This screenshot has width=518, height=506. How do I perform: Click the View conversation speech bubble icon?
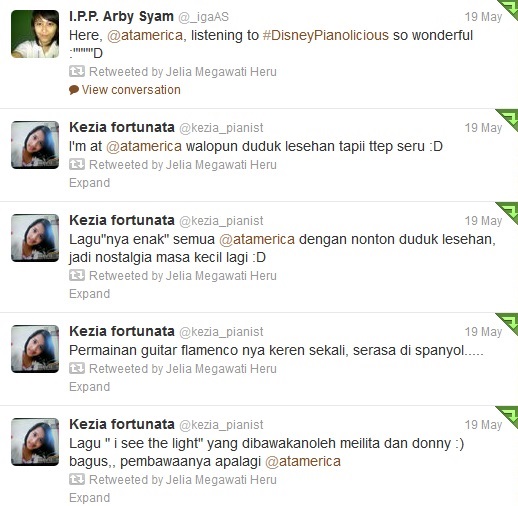(74, 90)
